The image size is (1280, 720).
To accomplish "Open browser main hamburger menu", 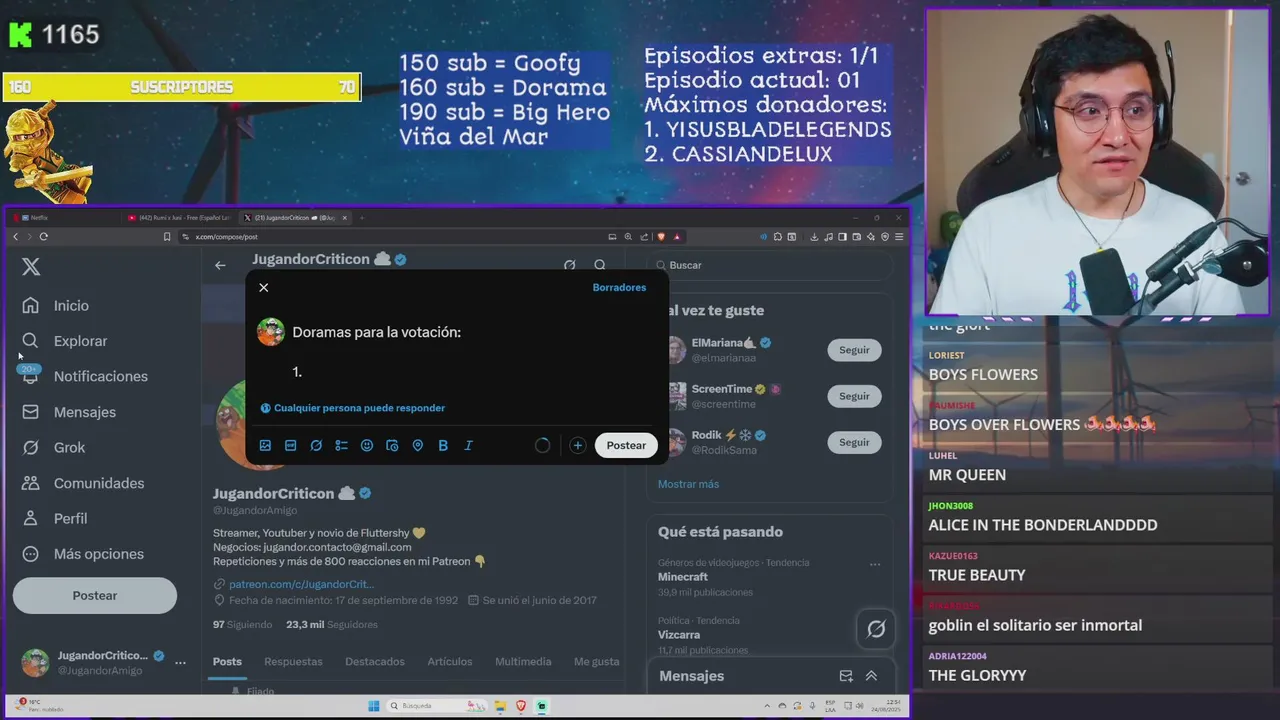I will coord(899,237).
